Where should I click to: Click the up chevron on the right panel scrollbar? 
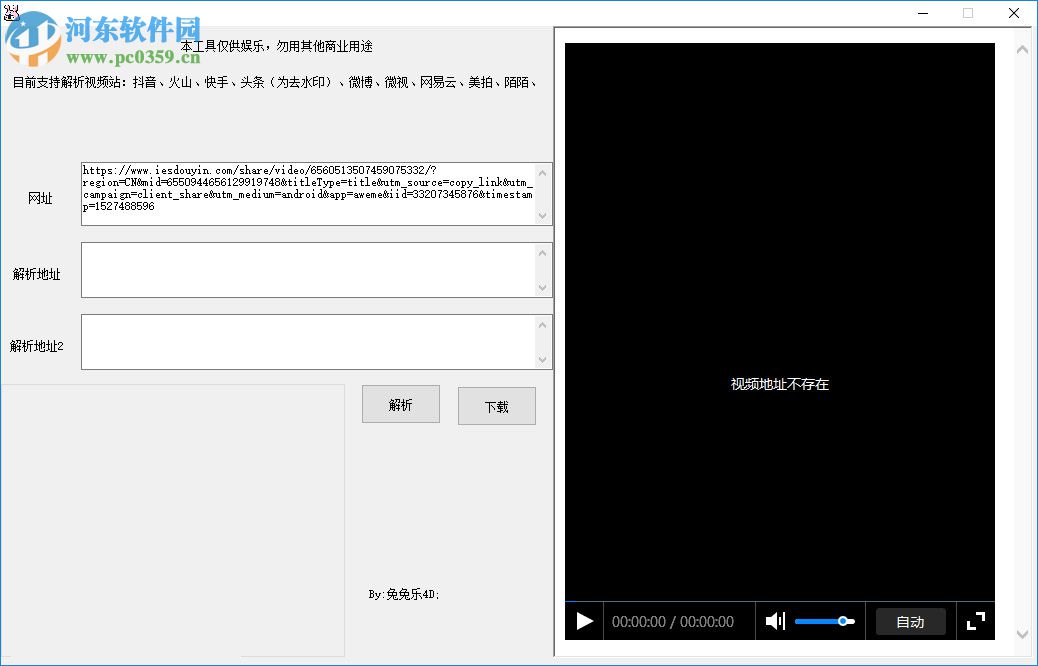(1023, 47)
